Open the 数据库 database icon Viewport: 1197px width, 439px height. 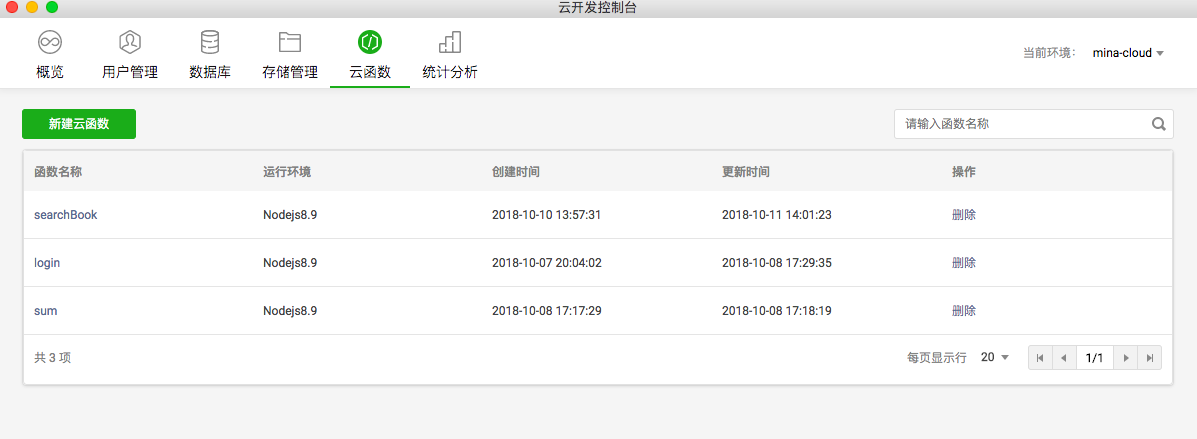[210, 43]
